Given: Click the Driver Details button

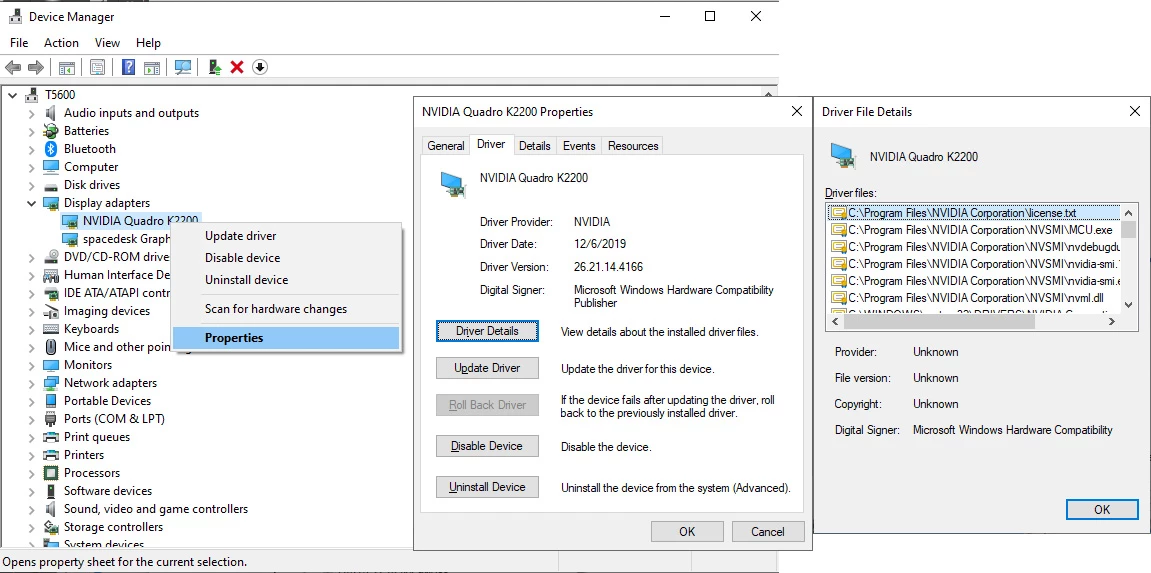Looking at the screenshot, I should point(487,332).
